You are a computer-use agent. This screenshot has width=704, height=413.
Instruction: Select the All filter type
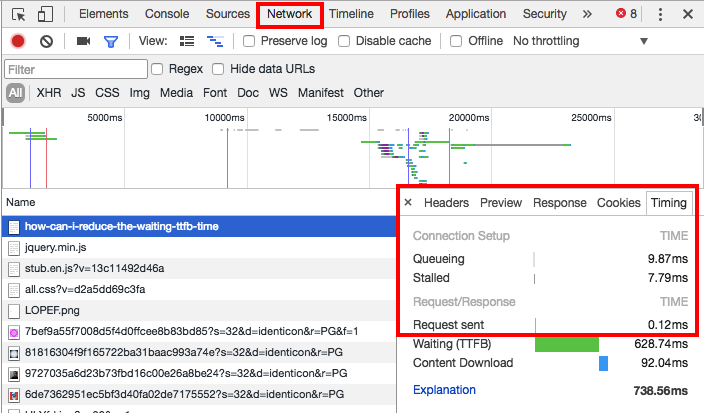coord(15,93)
